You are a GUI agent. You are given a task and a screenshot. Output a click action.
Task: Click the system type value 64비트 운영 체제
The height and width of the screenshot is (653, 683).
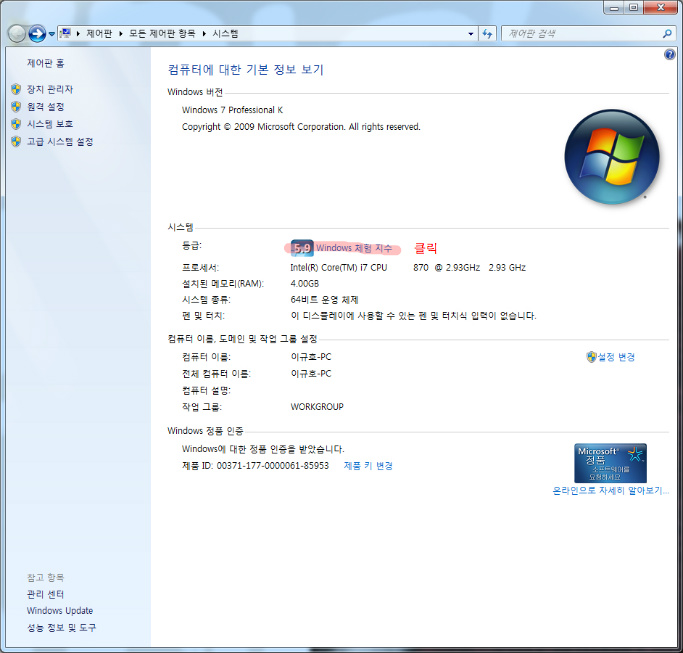tap(324, 300)
